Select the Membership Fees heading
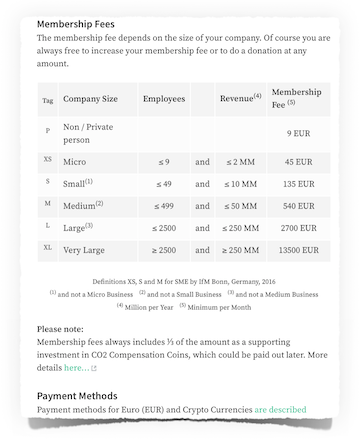The image size is (360, 444). (x=76, y=24)
